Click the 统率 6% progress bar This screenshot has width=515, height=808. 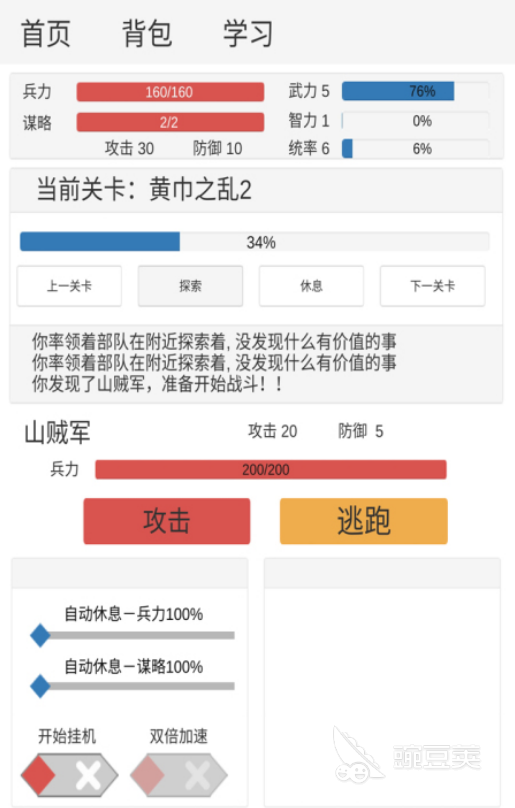pyautogui.click(x=416, y=149)
